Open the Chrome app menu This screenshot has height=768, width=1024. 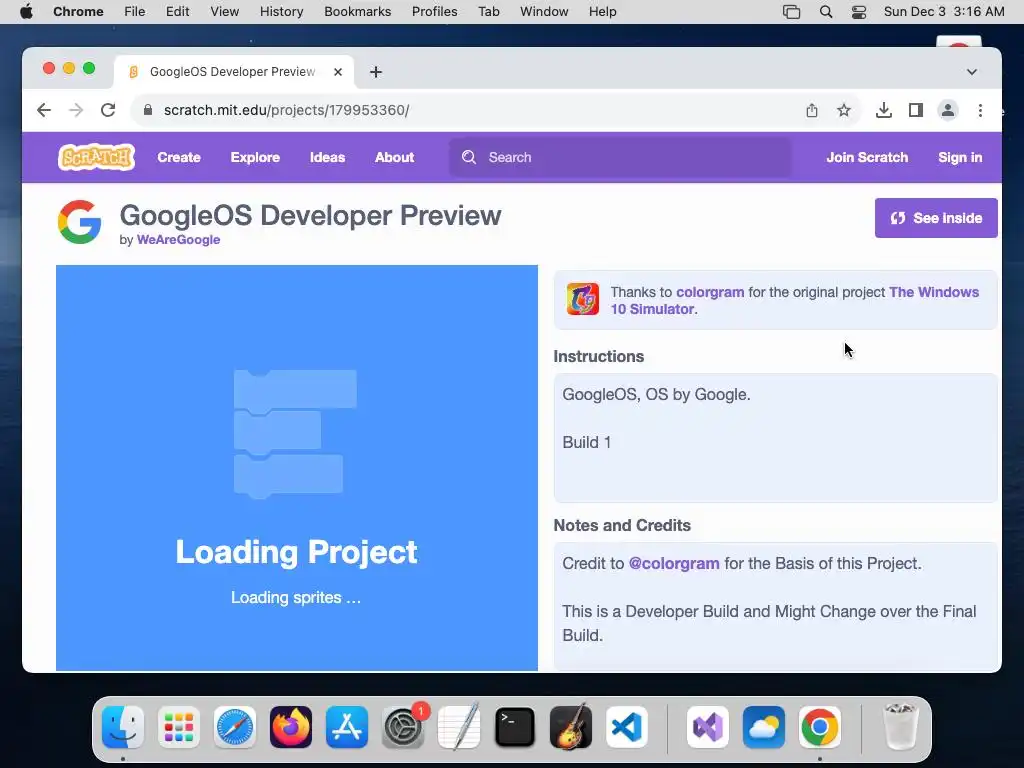click(78, 12)
